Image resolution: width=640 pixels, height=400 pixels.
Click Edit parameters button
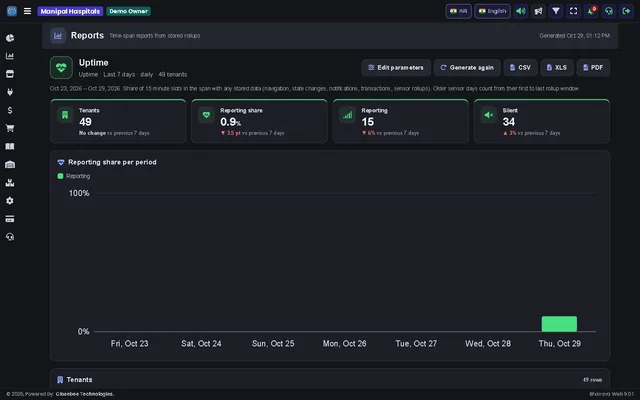pyautogui.click(x=396, y=67)
